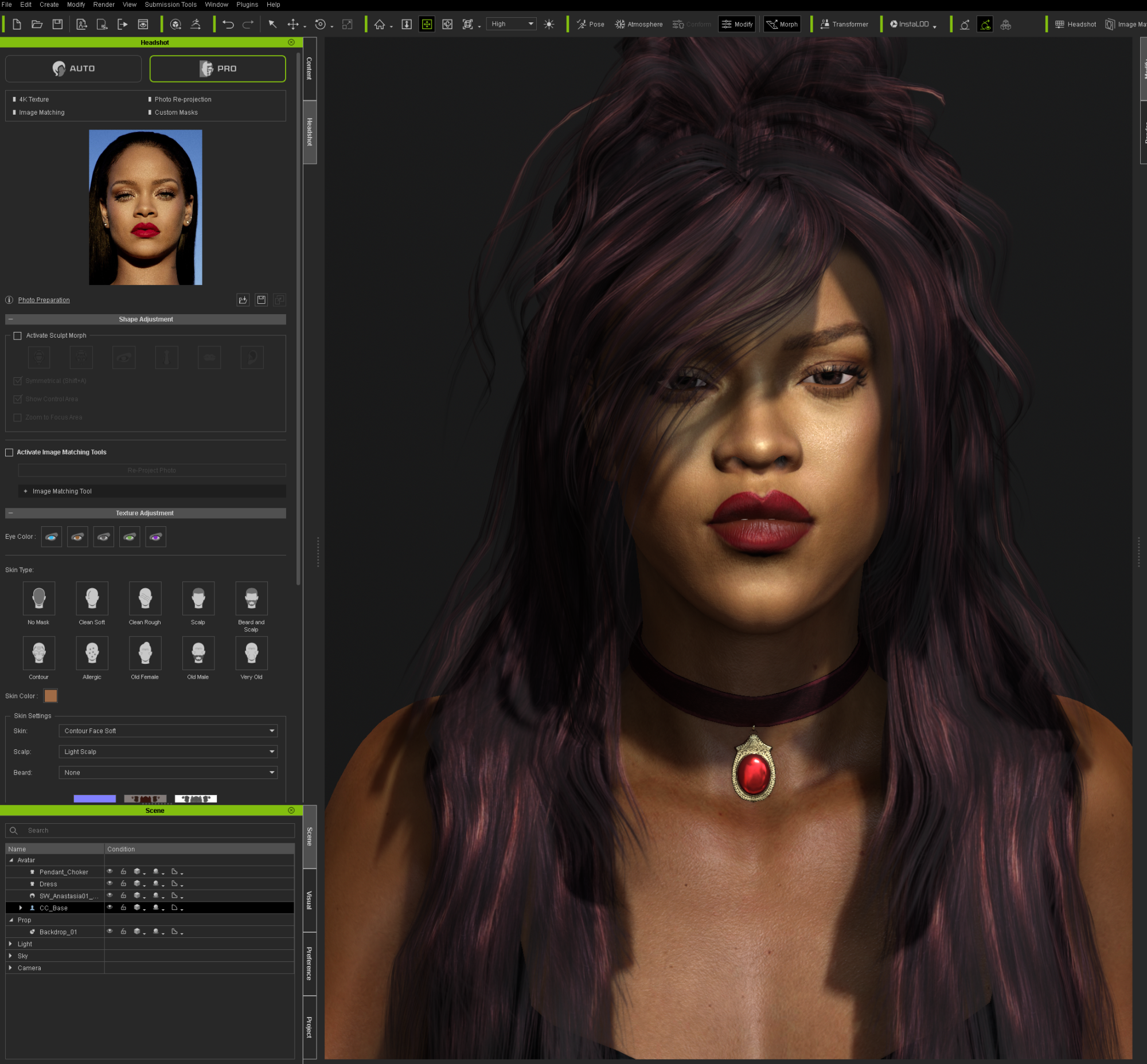The width and height of the screenshot is (1147, 1064).
Task: Toggle the sun light icon
Action: [549, 24]
